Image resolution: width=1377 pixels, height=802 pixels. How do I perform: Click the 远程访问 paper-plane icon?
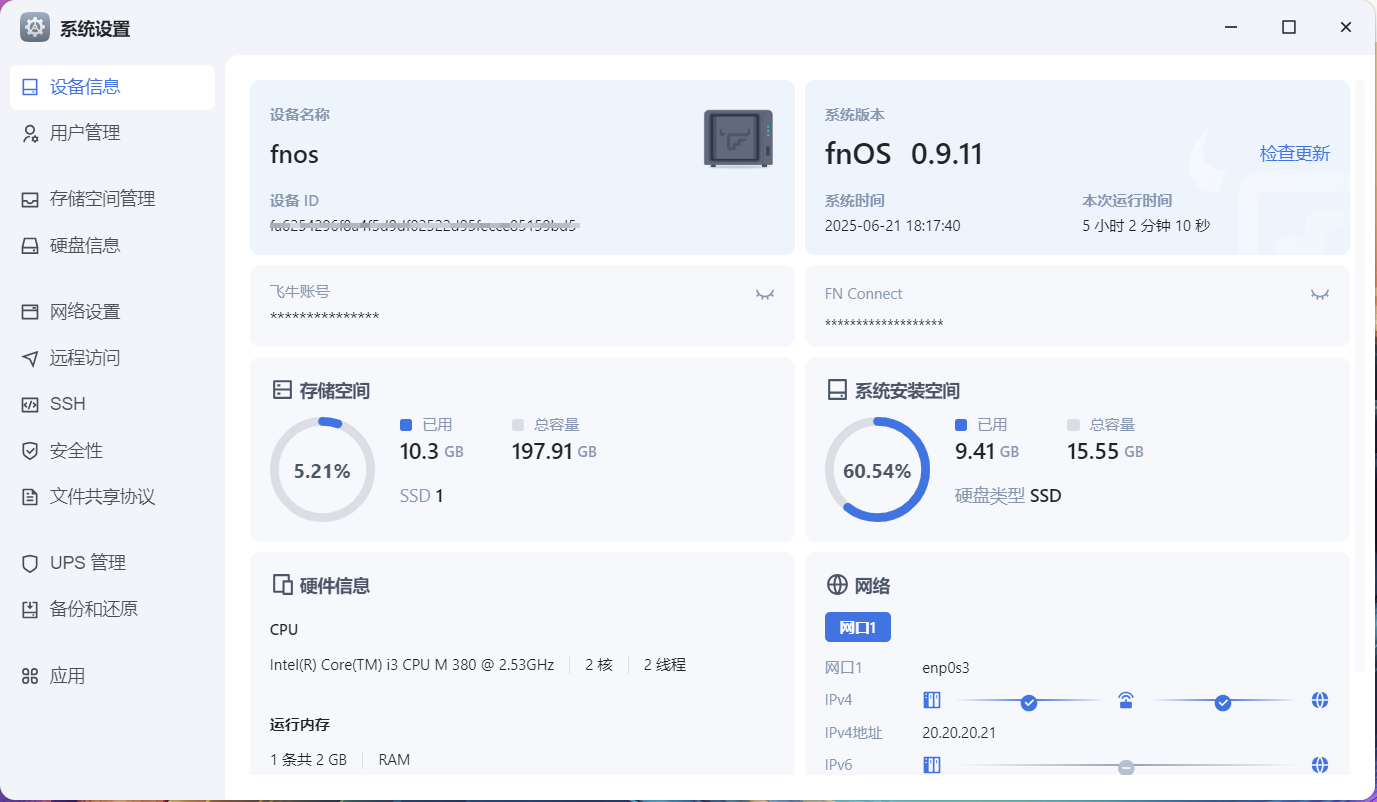click(30, 358)
